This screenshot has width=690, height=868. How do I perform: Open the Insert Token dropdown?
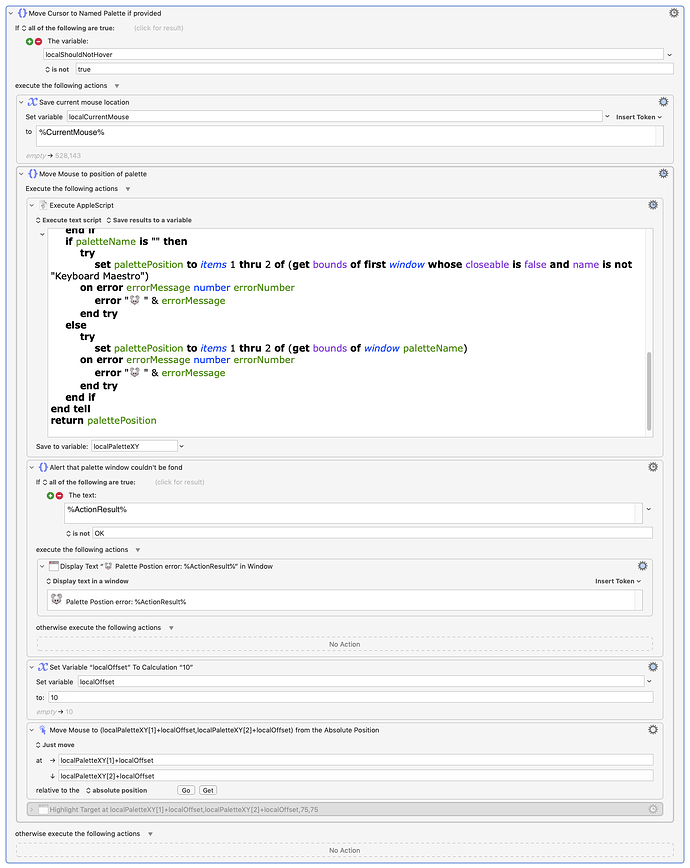click(636, 116)
